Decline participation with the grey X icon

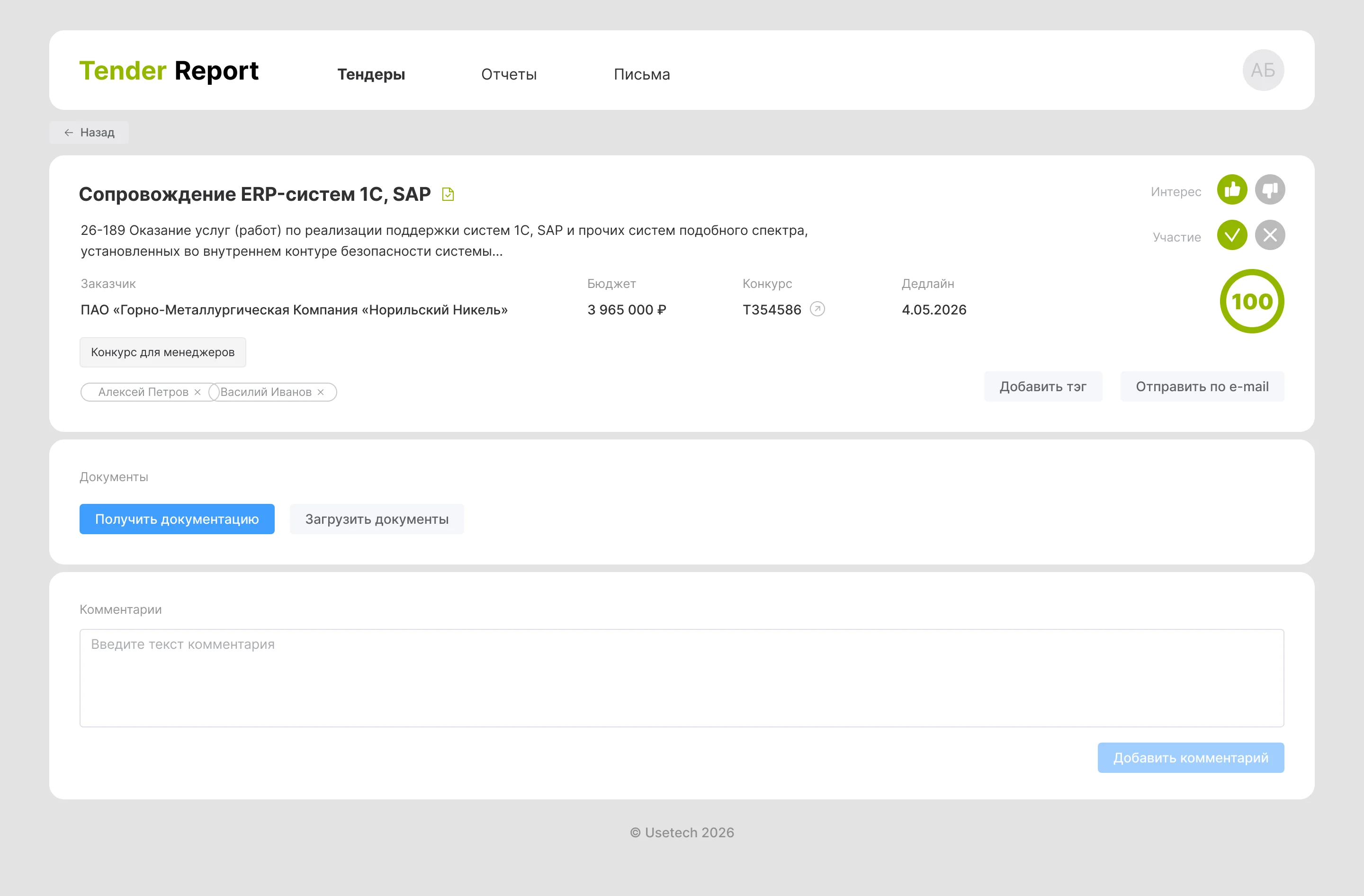[x=1270, y=235]
